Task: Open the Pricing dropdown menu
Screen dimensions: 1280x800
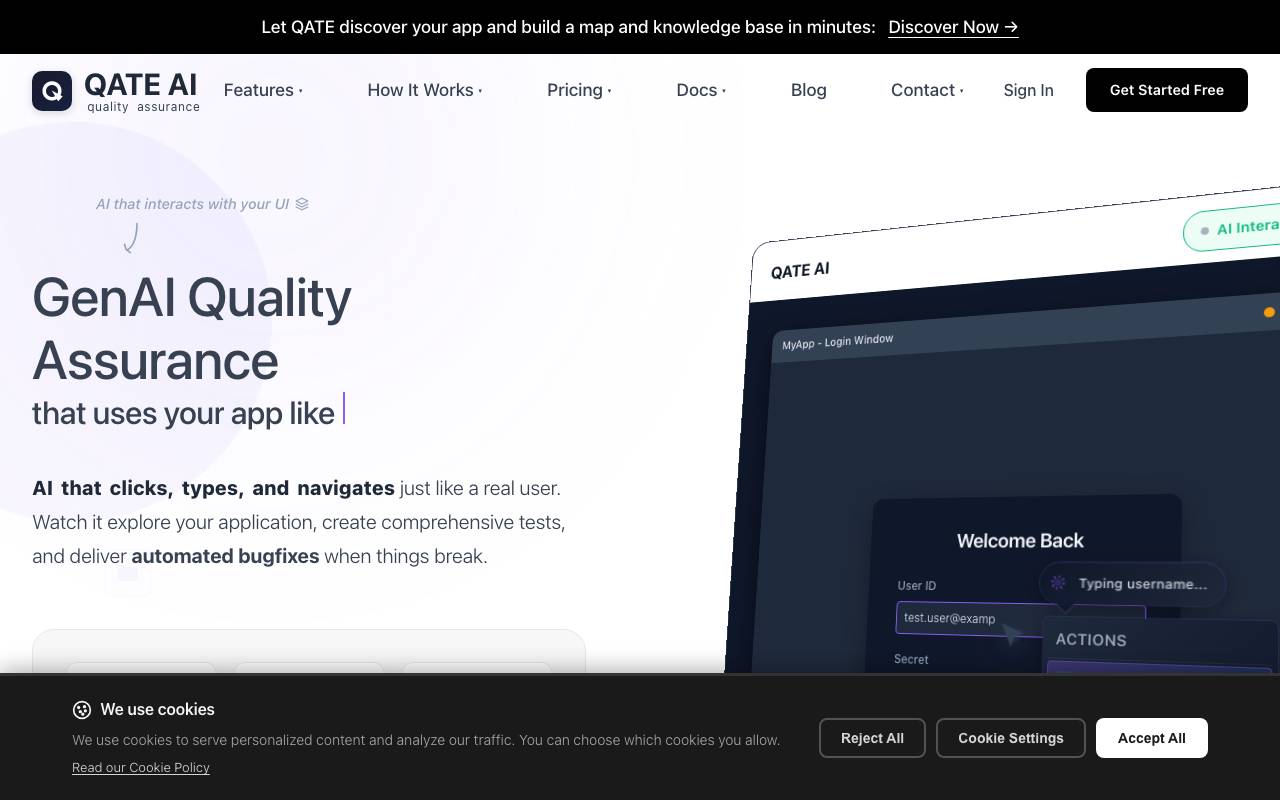Action: 579,90
